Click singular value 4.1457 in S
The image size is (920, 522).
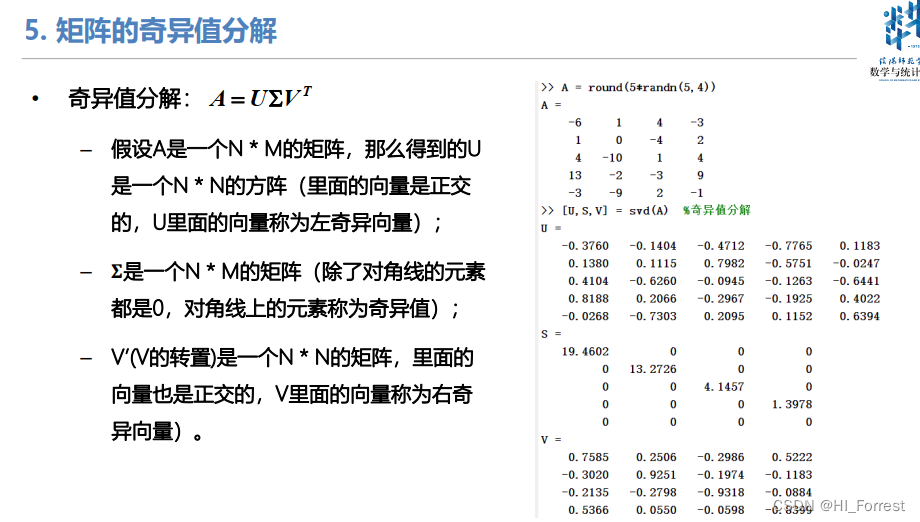[724, 387]
